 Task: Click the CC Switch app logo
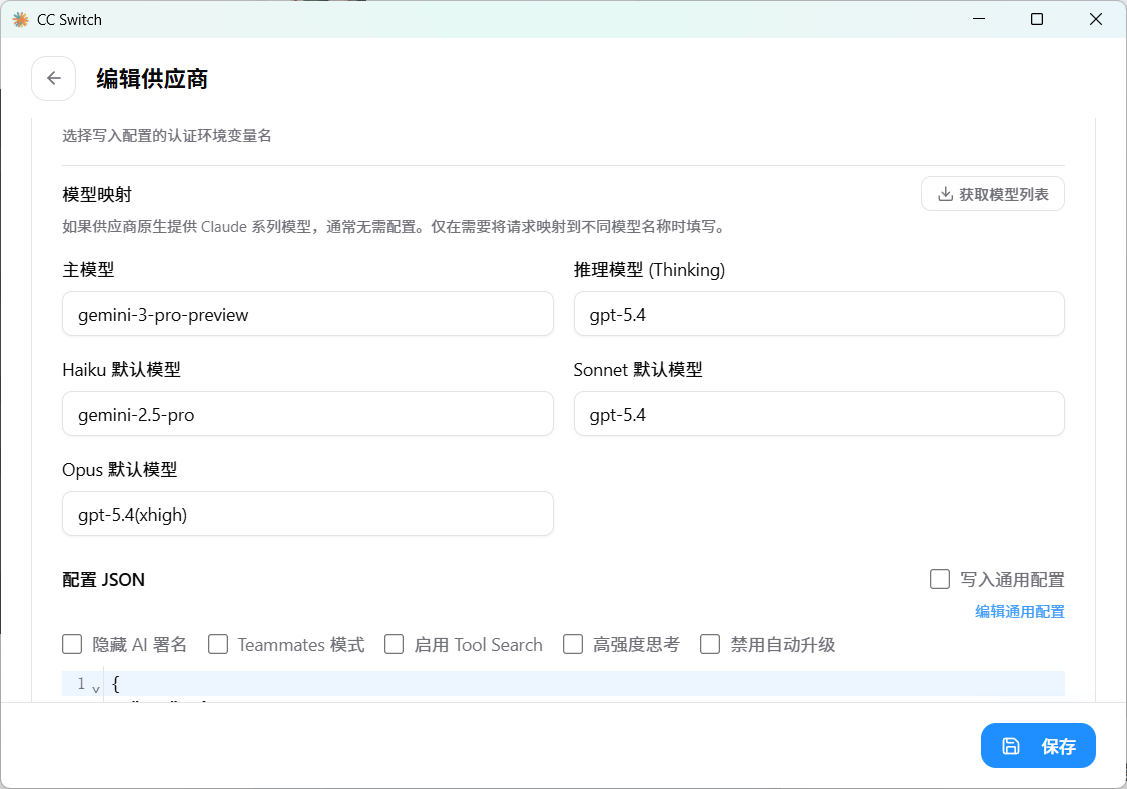tap(20, 19)
